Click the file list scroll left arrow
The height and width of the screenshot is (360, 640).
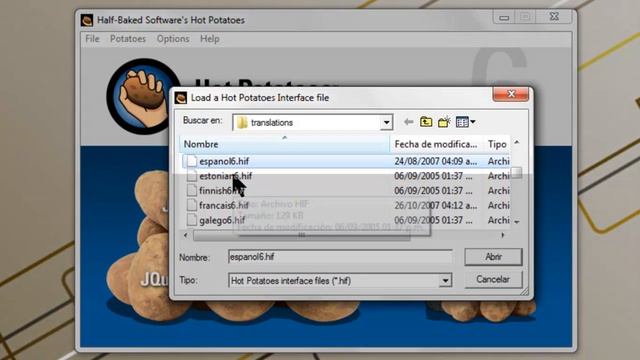[186, 235]
